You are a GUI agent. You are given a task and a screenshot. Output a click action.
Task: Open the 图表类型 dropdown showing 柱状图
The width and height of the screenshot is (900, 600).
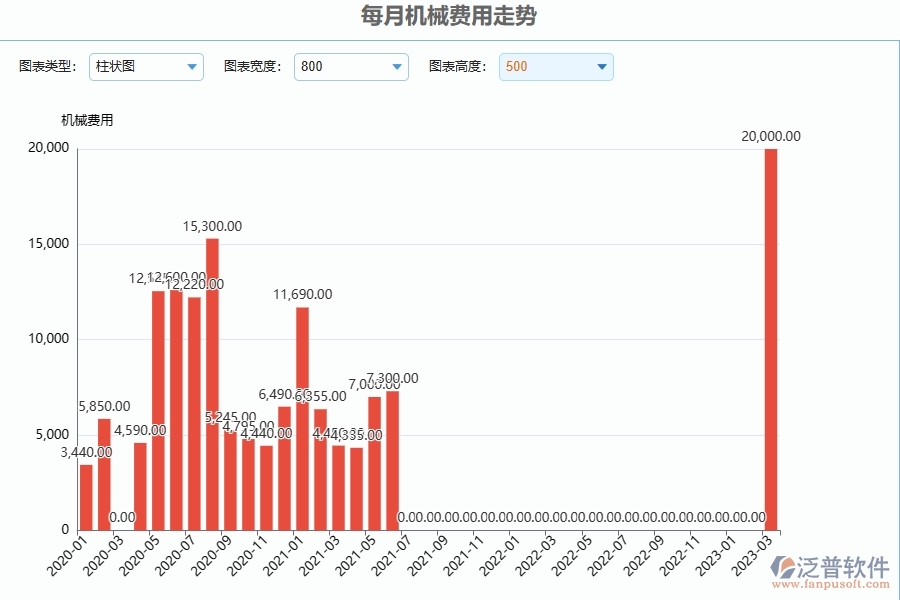point(146,67)
